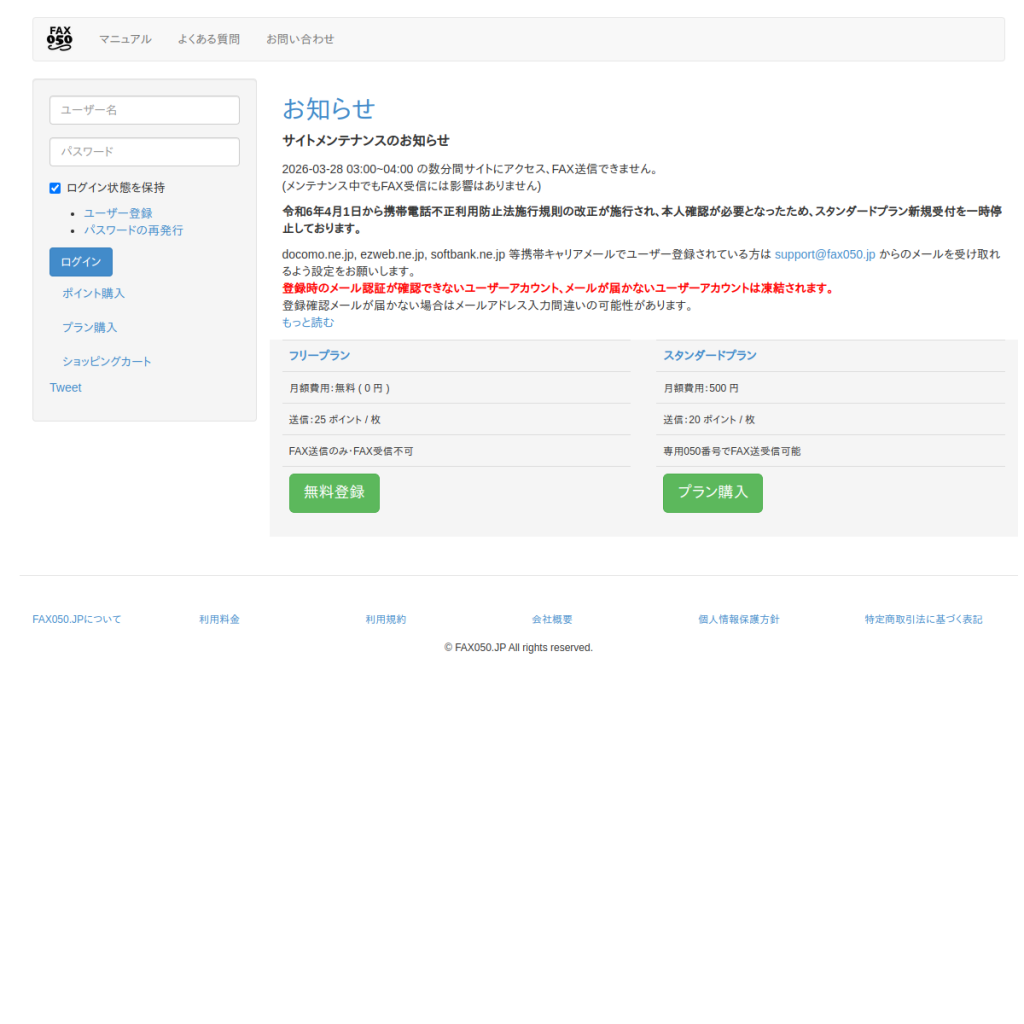Open the ショッピングカート sidebar link
This screenshot has height=1024, width=1024.
coord(106,361)
